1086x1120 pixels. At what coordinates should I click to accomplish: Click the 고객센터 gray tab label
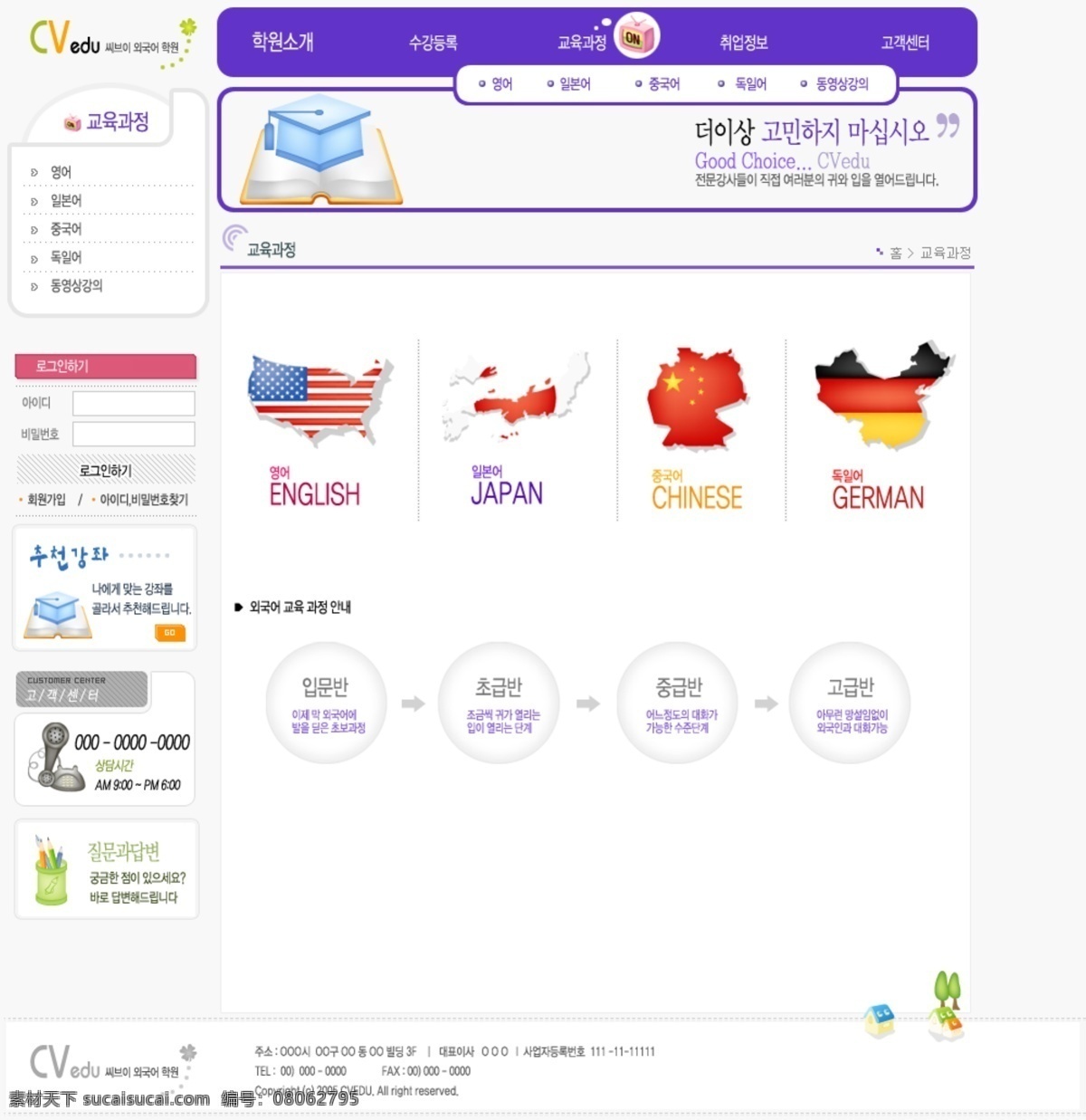click(81, 690)
